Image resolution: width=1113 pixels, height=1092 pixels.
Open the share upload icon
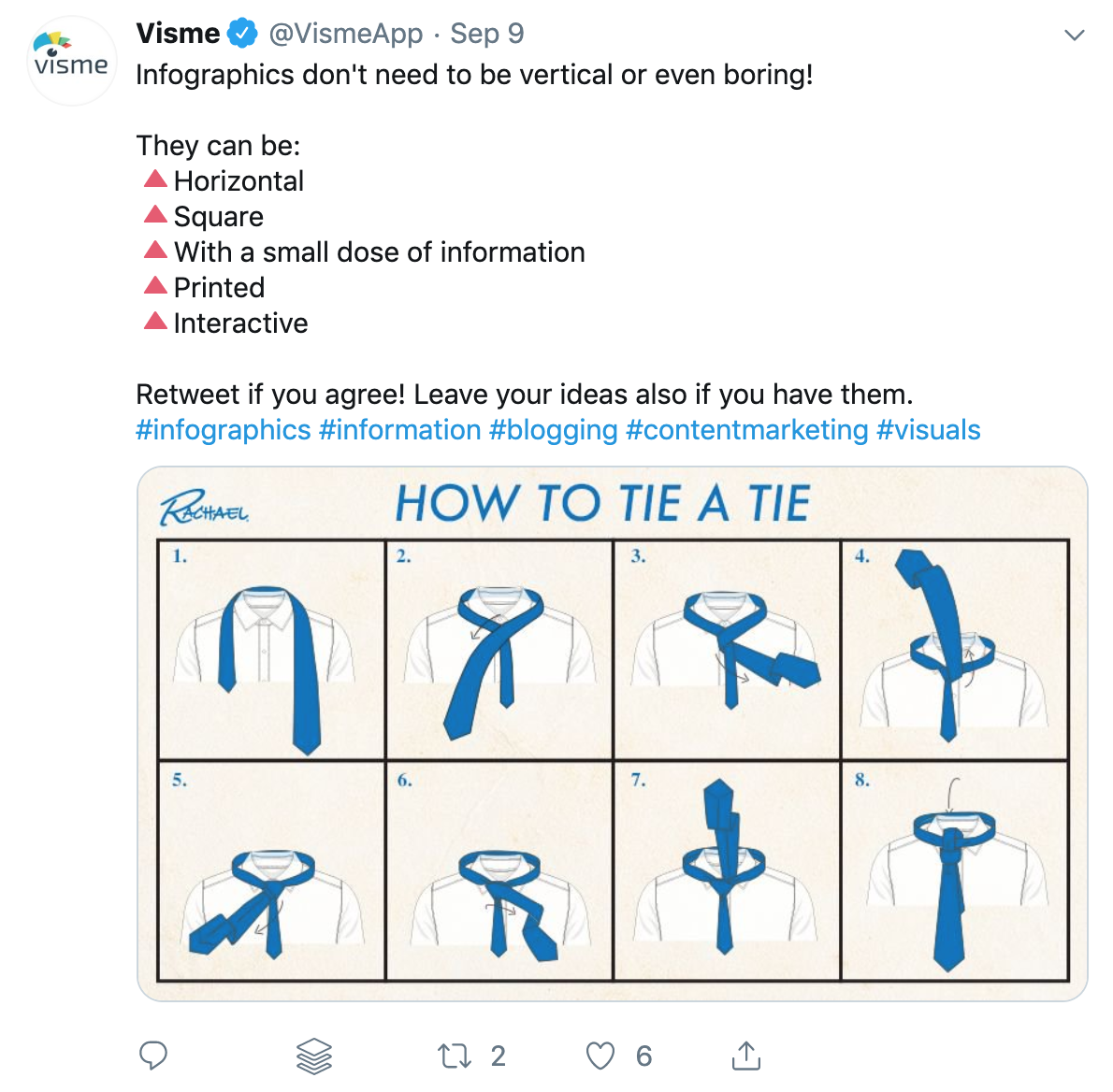746,1056
